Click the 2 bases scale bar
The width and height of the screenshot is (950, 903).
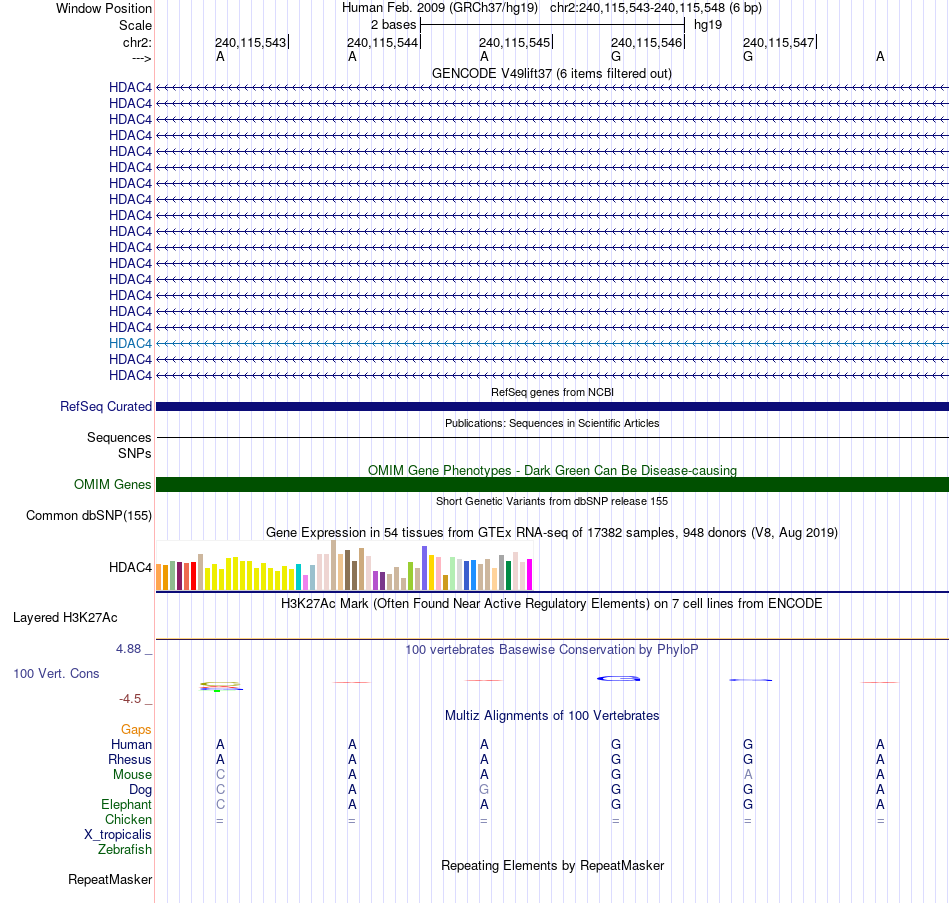(552, 25)
